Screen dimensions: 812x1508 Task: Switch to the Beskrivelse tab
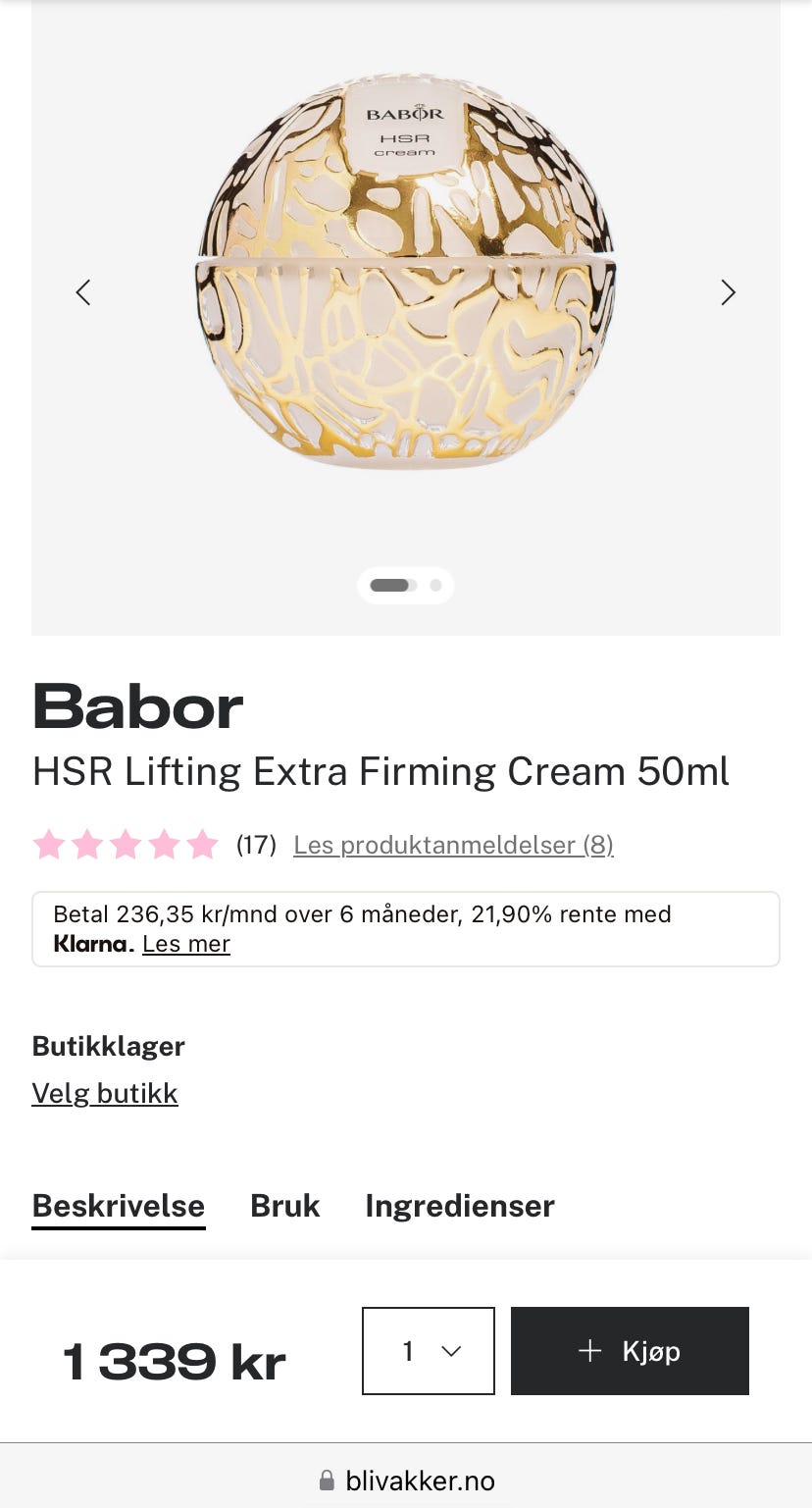(119, 1205)
